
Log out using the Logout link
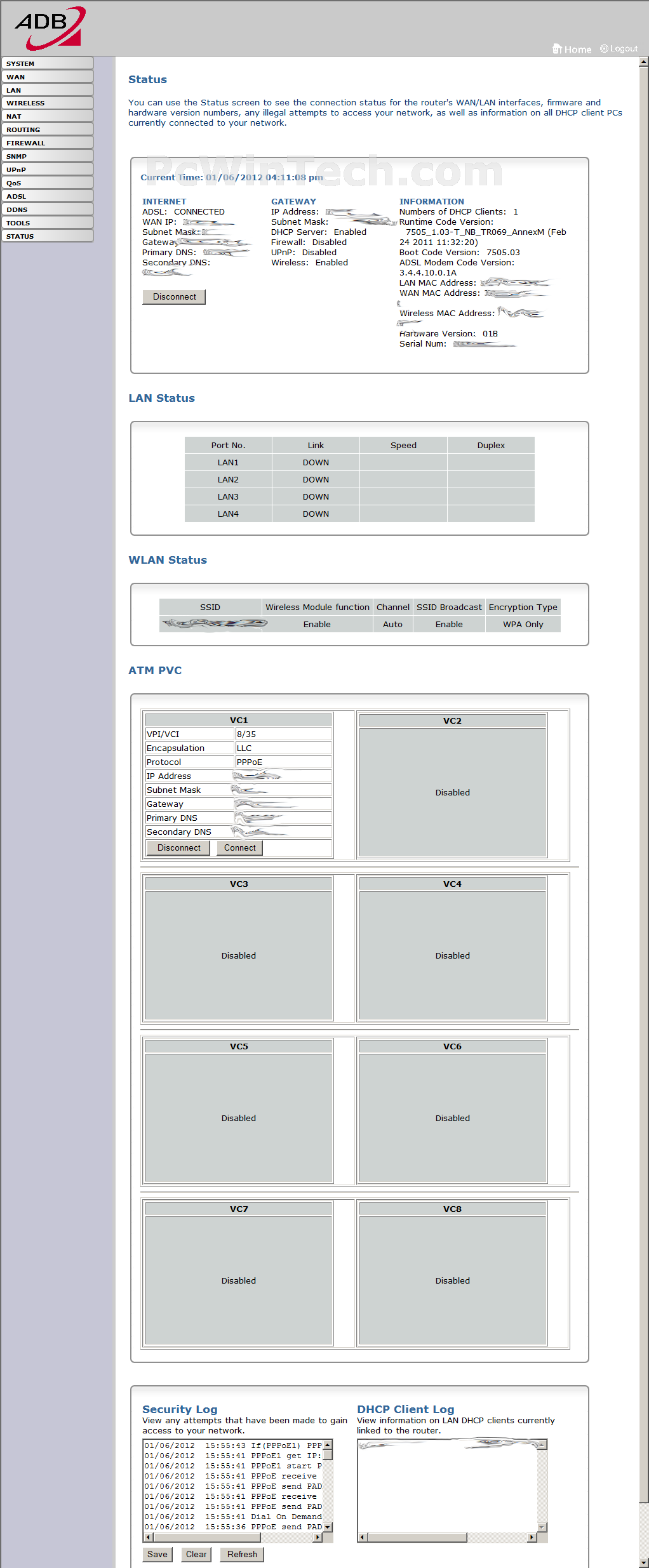coord(619,49)
